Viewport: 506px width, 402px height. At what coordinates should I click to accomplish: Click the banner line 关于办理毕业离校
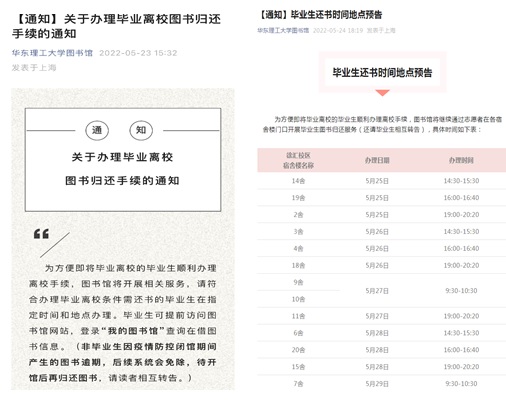pyautogui.click(x=122, y=157)
